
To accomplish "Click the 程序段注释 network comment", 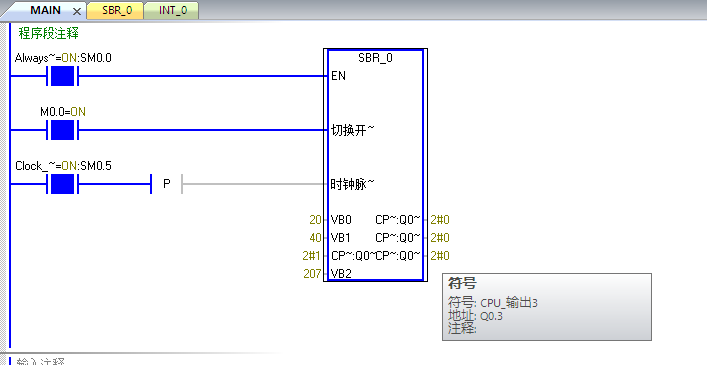I will pyautogui.click(x=48, y=33).
